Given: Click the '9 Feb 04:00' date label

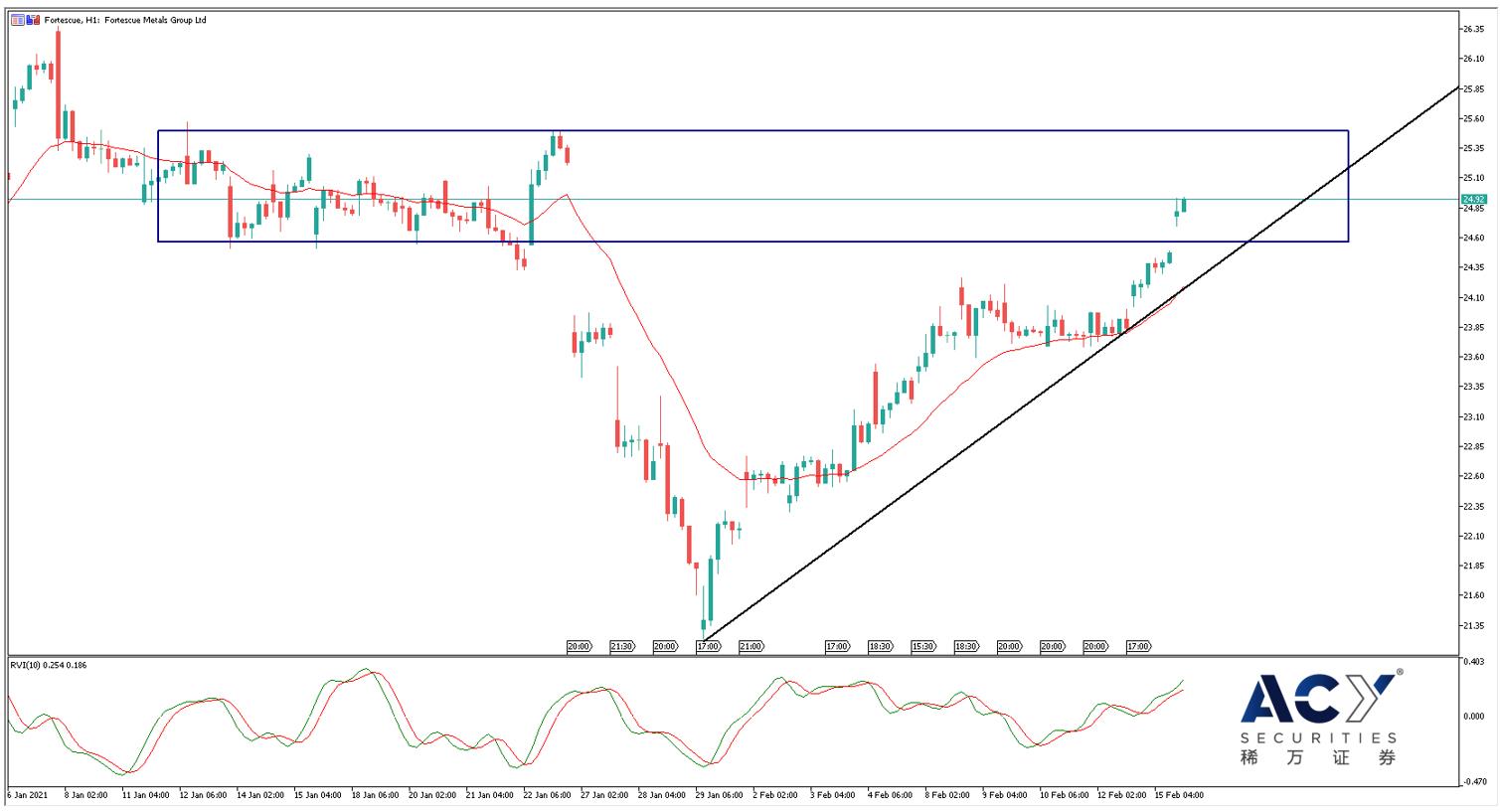Looking at the screenshot, I should [x=1007, y=795].
